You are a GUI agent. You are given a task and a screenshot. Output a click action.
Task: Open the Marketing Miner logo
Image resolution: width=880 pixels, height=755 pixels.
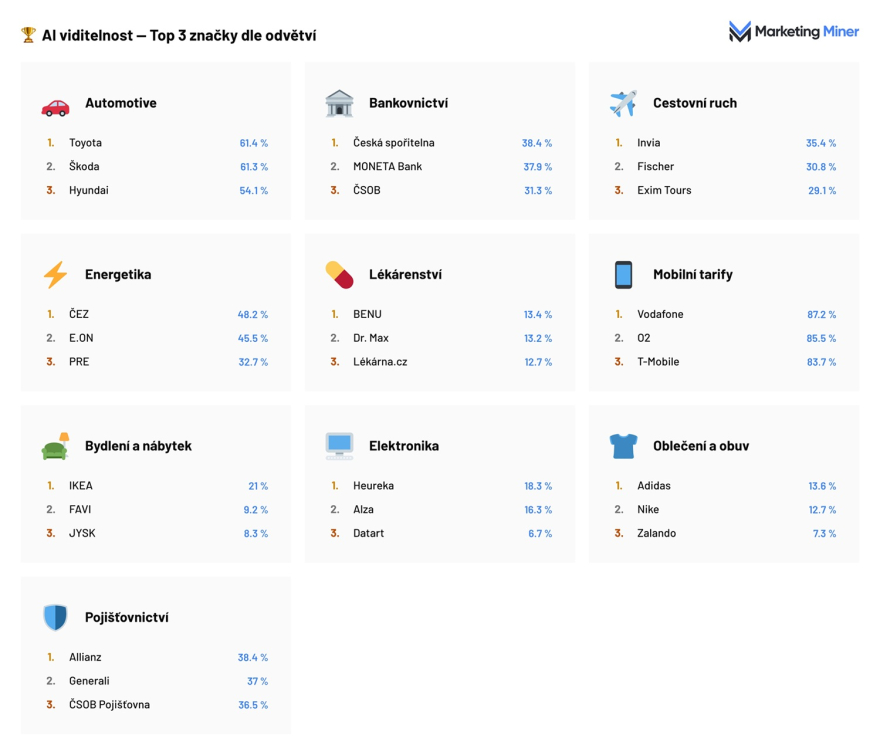click(794, 32)
